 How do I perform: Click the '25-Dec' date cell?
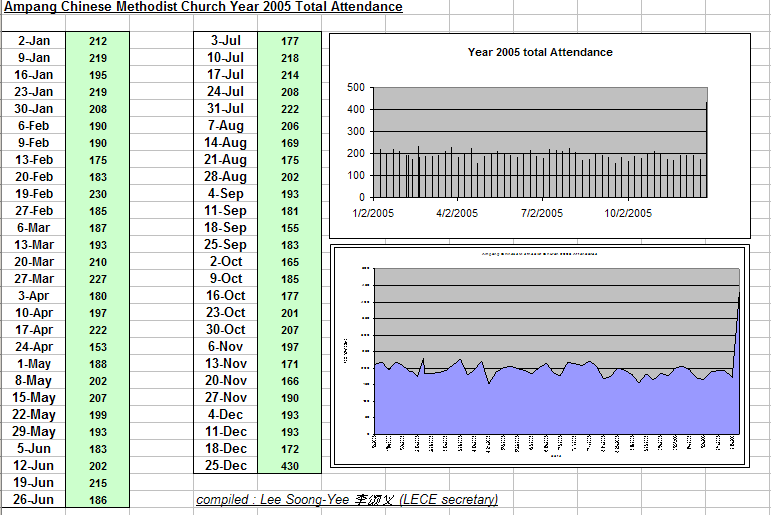coord(226,465)
